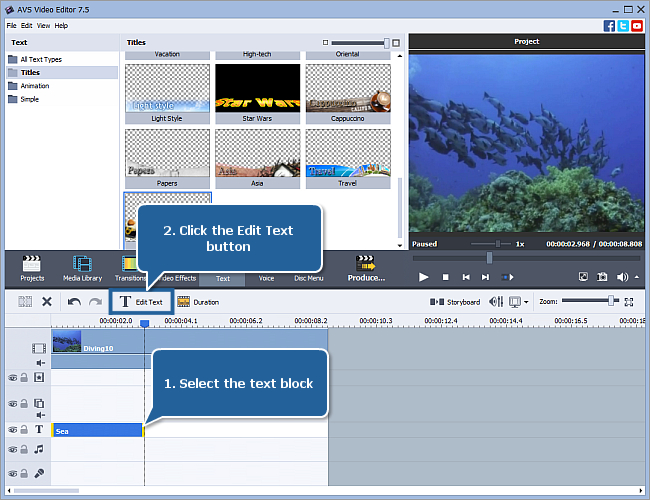The image size is (650, 500).
Task: Switch preview to full screen
Action: pyautogui.click(x=583, y=277)
